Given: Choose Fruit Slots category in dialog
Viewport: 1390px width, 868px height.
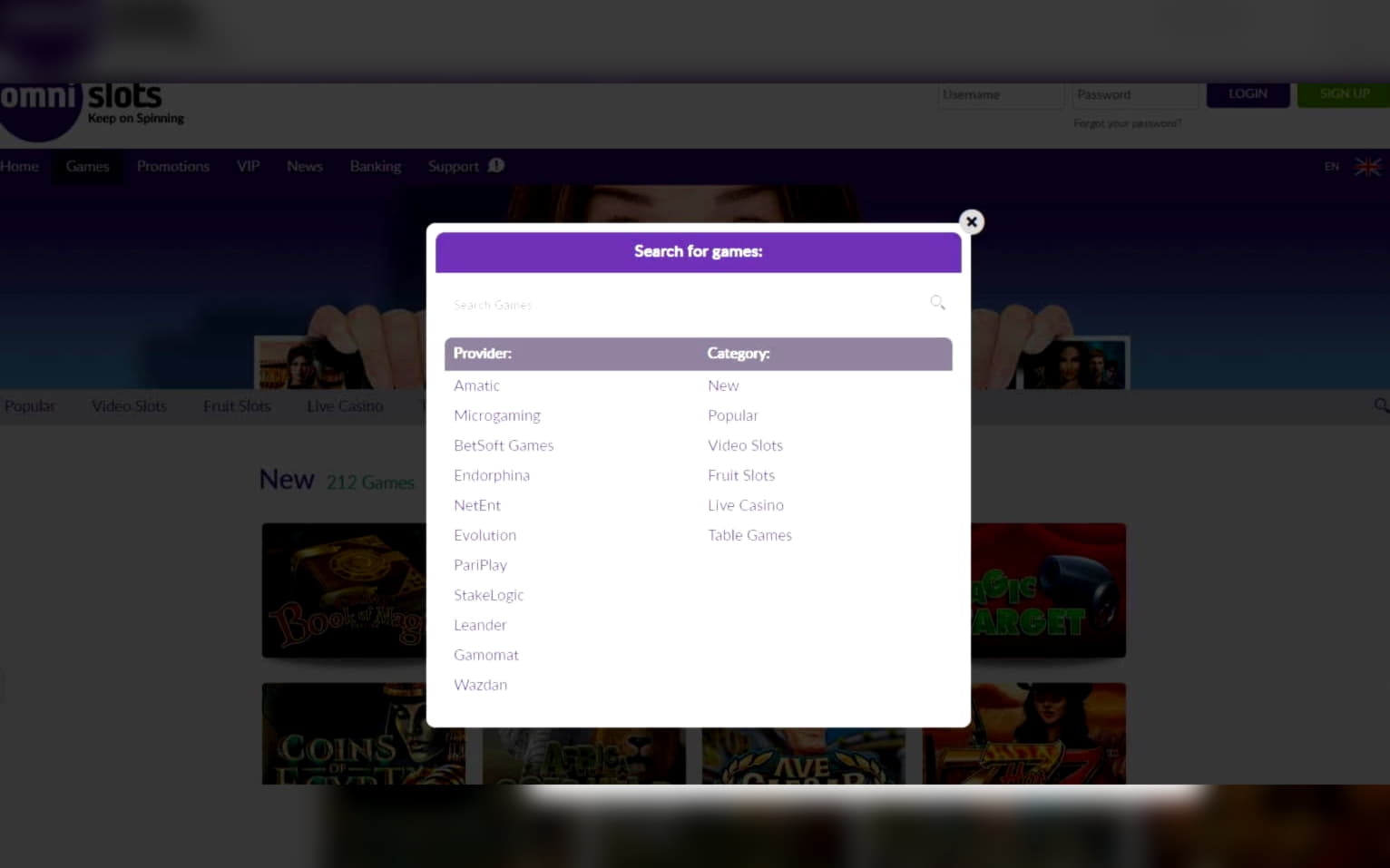Looking at the screenshot, I should [x=741, y=475].
